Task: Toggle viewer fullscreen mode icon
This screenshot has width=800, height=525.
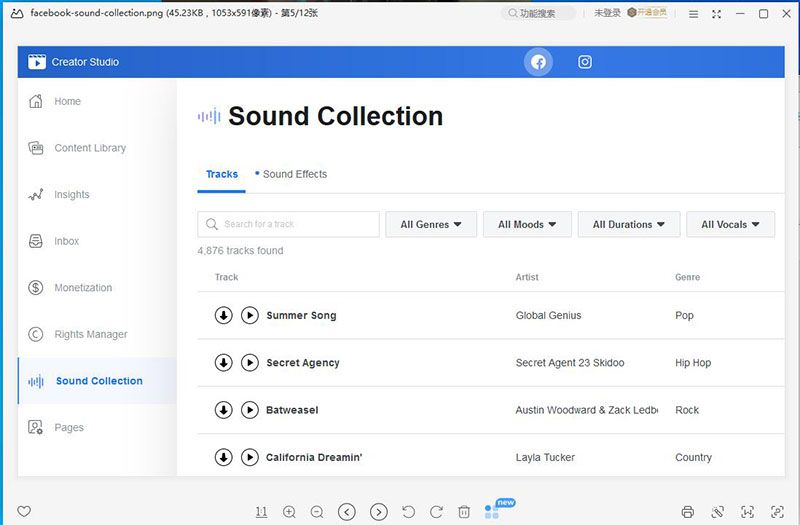Action: pyautogui.click(x=717, y=14)
